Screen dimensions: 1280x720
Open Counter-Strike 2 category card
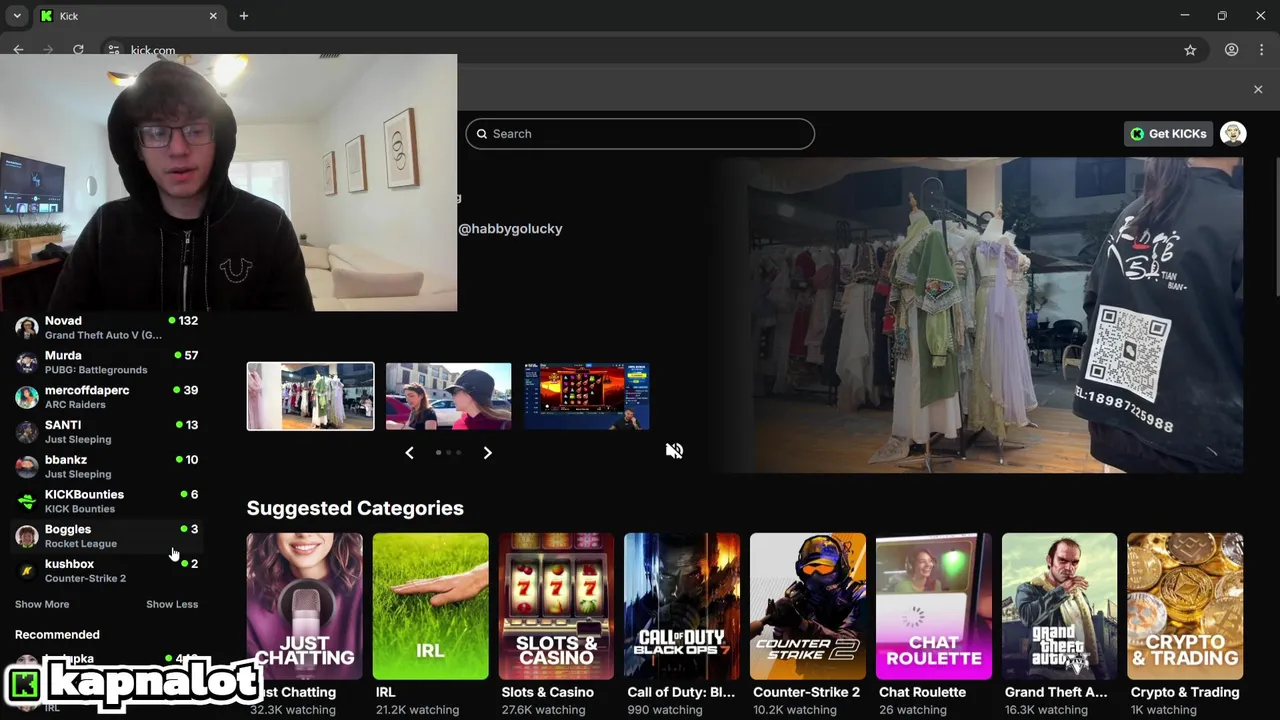[808, 606]
